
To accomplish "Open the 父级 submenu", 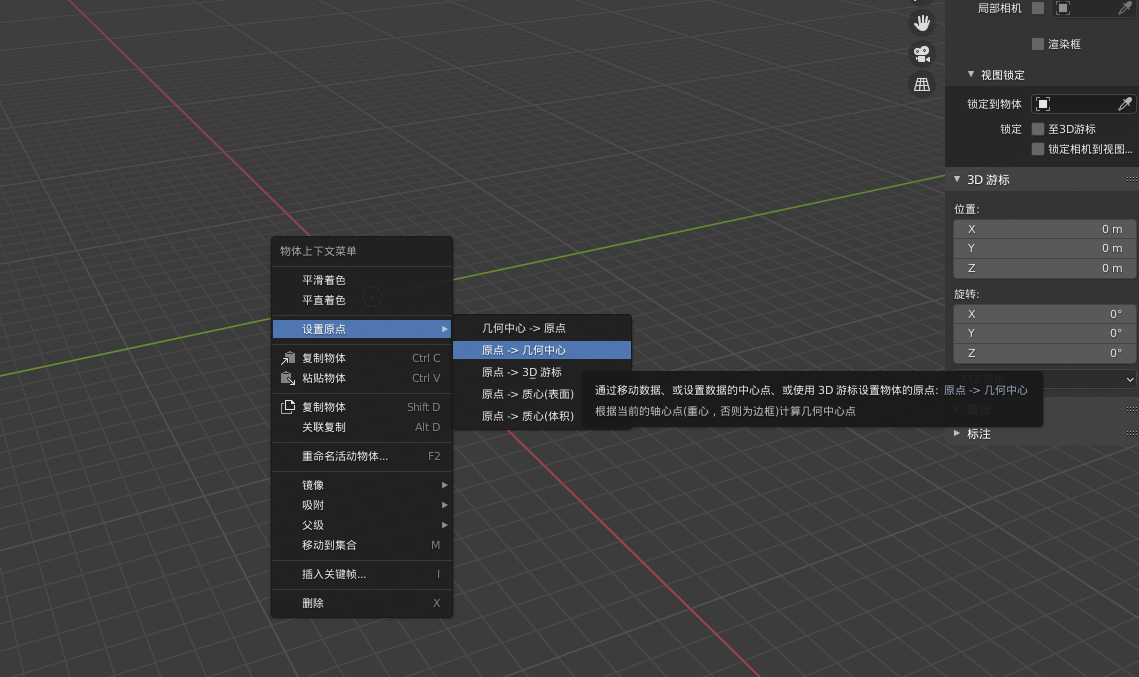I will click(362, 524).
